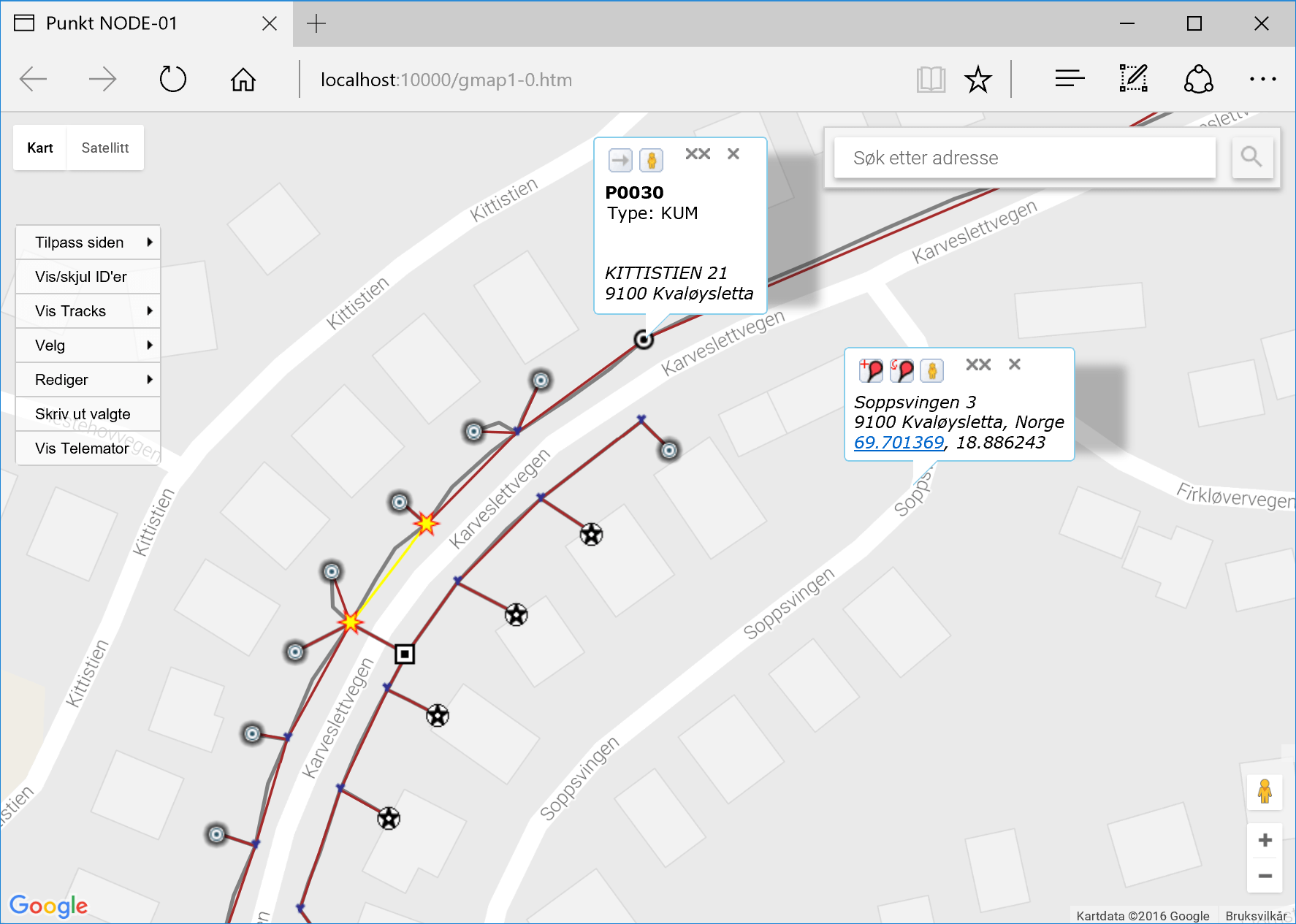Open the Bruksvilkår link

[x=1256, y=915]
